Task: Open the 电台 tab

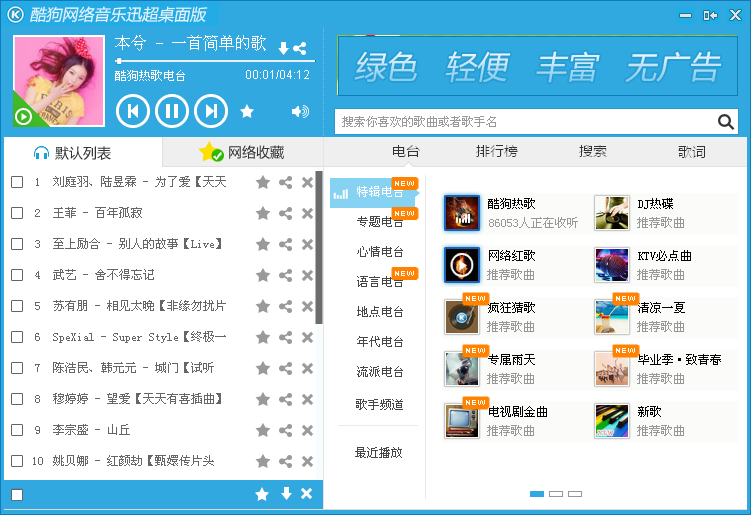Action: coord(406,151)
